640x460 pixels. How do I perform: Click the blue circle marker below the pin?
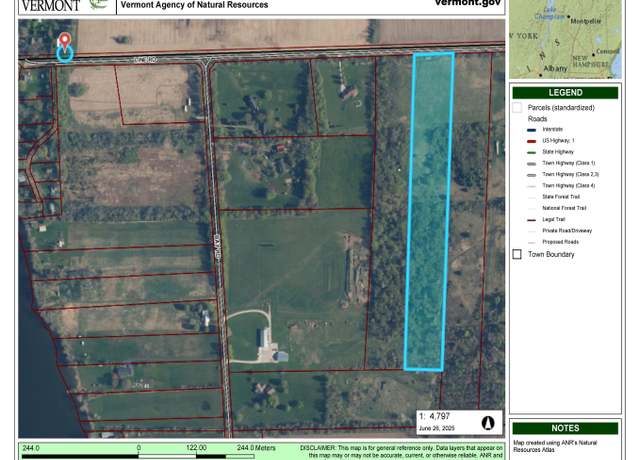pos(64,53)
